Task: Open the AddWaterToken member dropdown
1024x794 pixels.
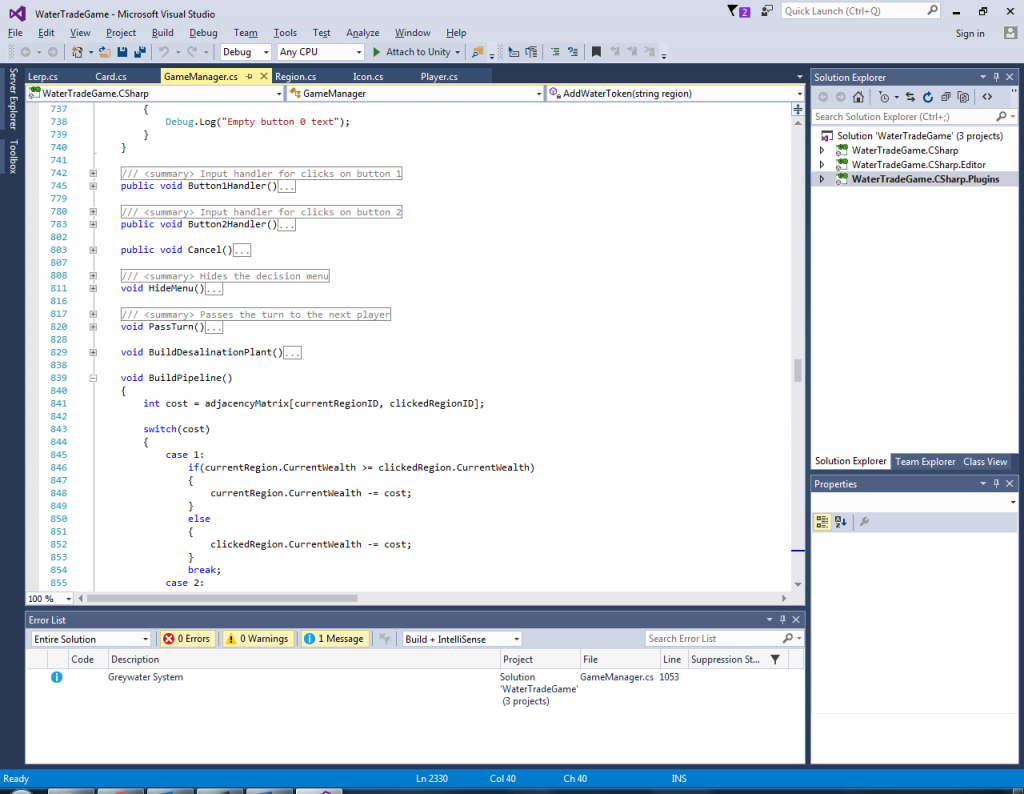Action: pyautogui.click(x=799, y=94)
